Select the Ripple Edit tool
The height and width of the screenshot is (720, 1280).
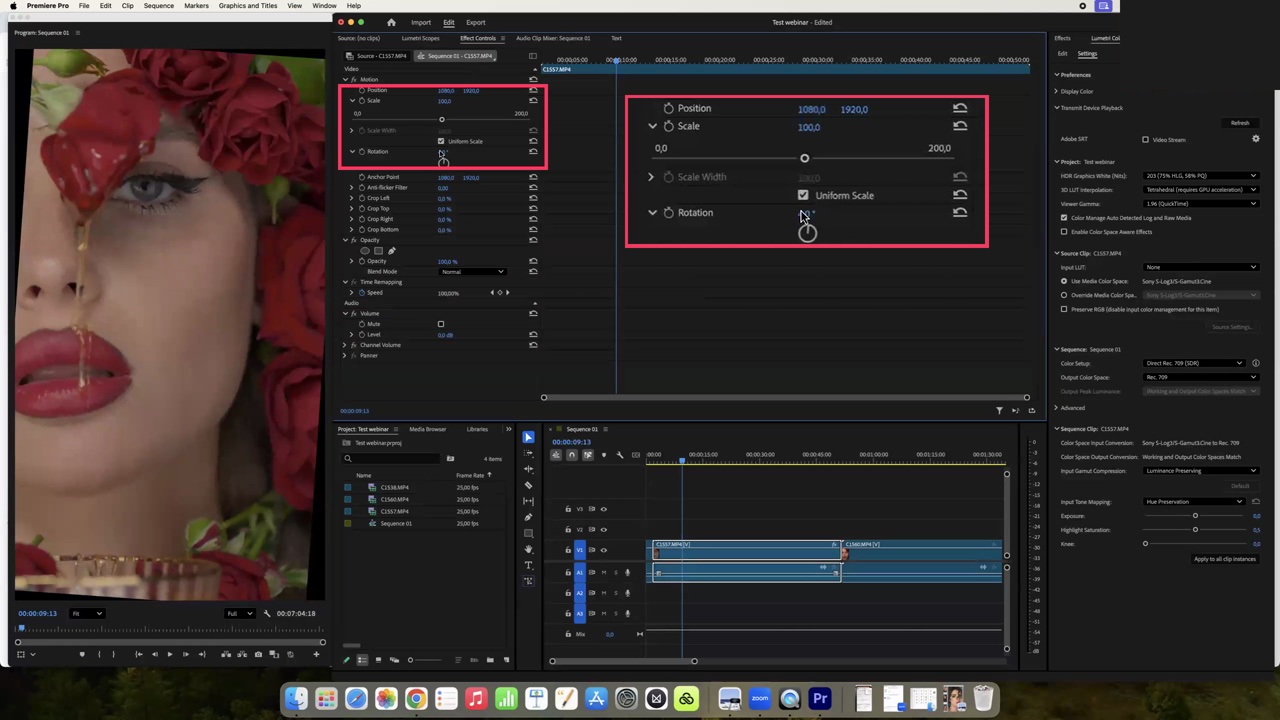coord(528,469)
